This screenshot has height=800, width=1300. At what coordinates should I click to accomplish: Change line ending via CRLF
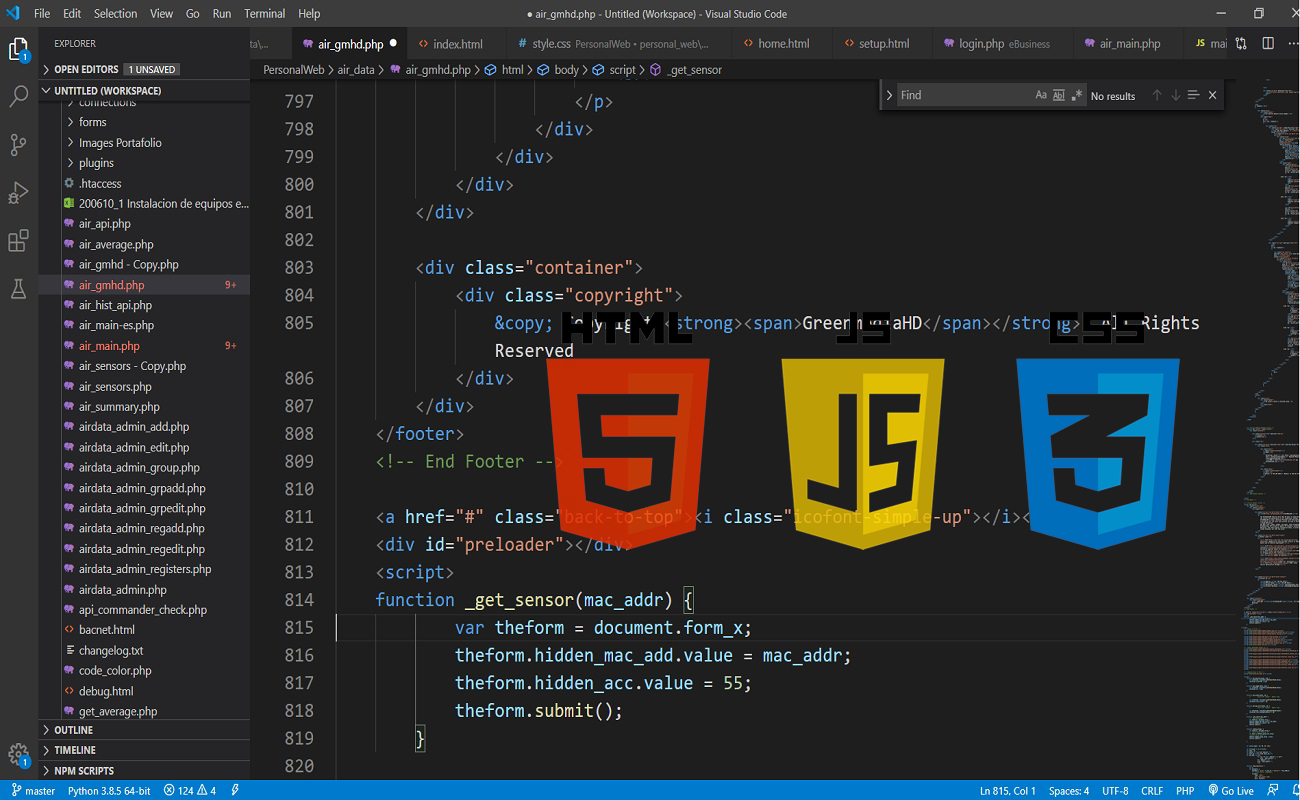[x=1152, y=791]
